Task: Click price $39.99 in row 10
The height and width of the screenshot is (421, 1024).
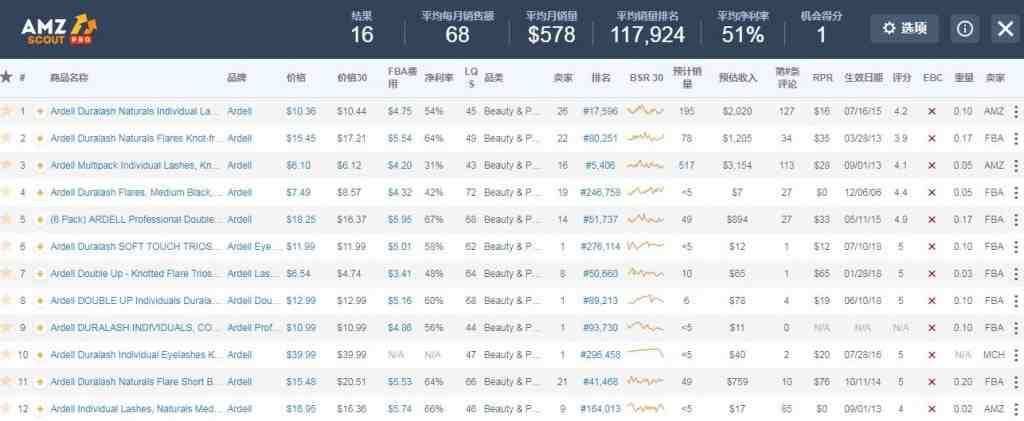Action: click(x=300, y=355)
